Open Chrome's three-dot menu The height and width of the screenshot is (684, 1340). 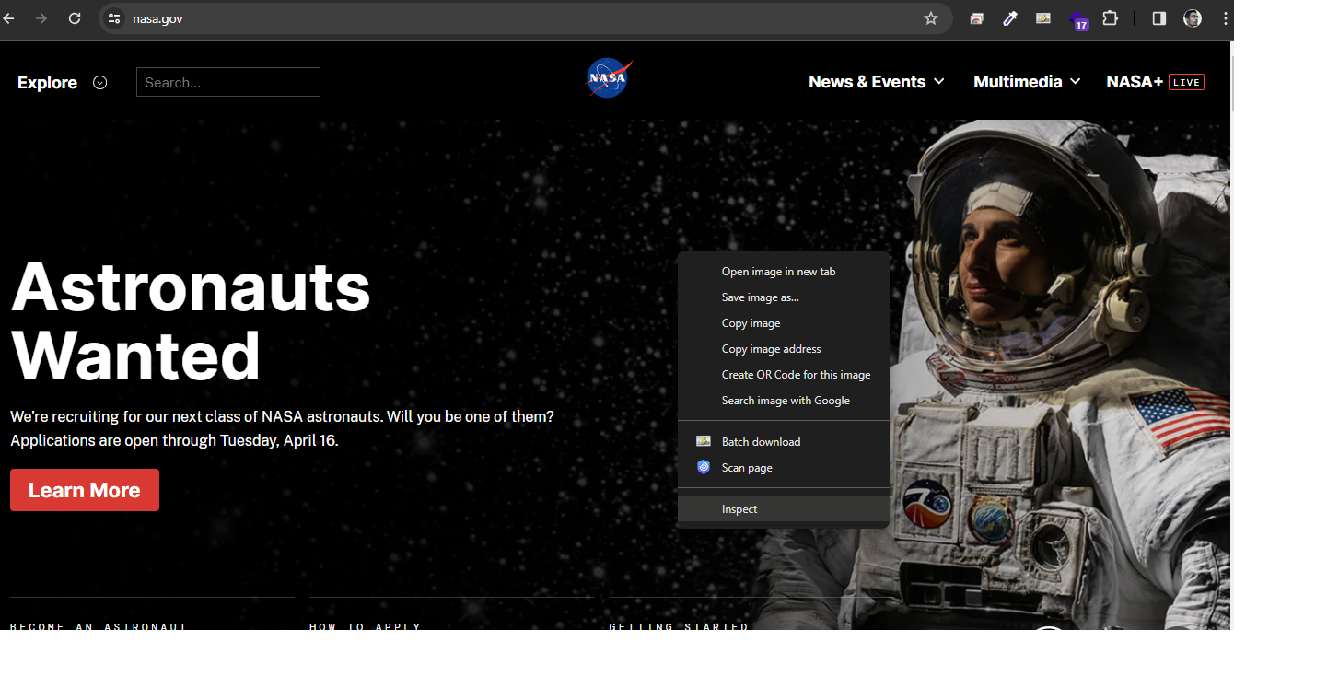click(x=1225, y=18)
